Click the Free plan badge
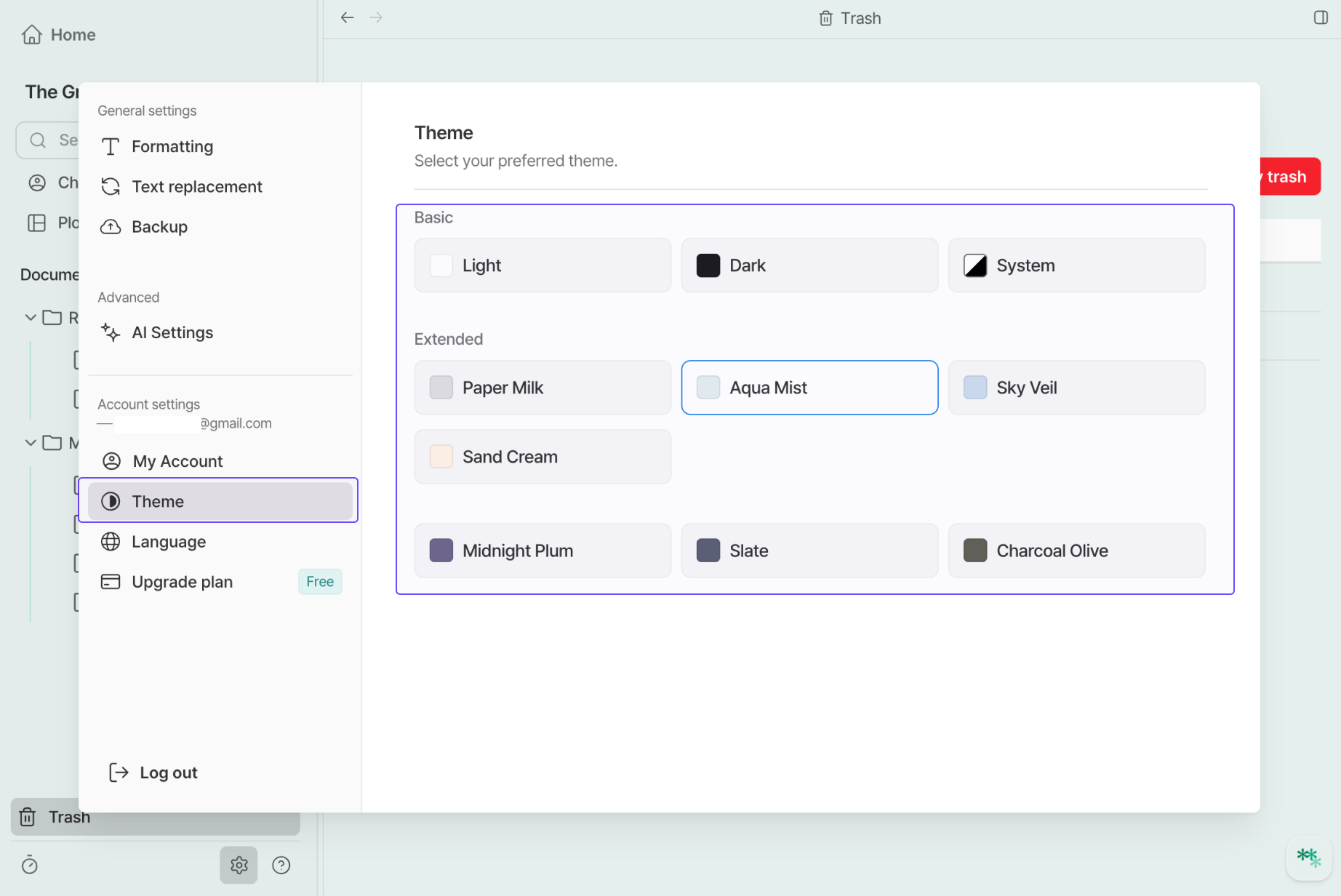This screenshot has height=896, width=1341. (320, 582)
